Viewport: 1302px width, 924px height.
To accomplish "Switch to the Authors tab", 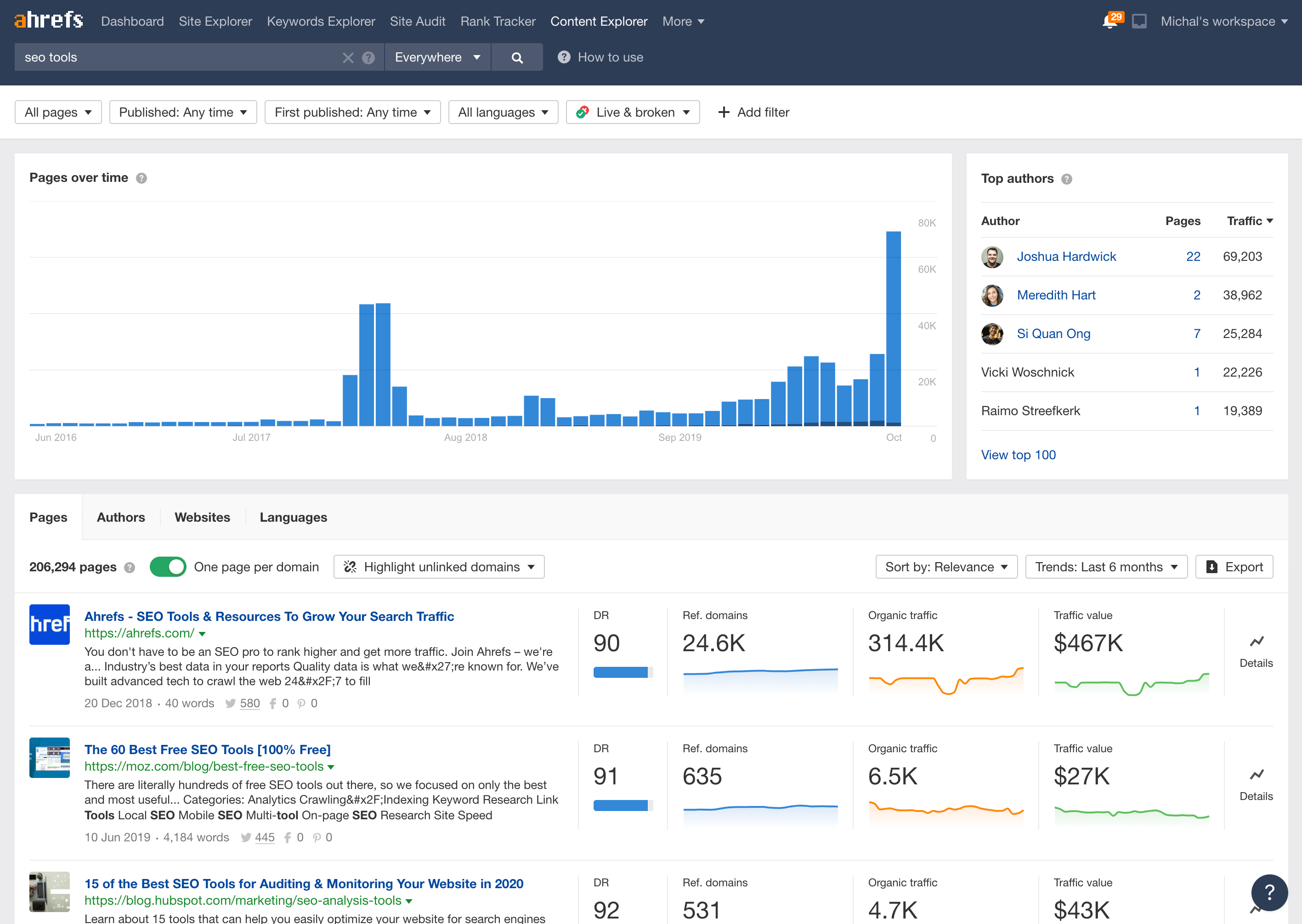I will click(121, 517).
